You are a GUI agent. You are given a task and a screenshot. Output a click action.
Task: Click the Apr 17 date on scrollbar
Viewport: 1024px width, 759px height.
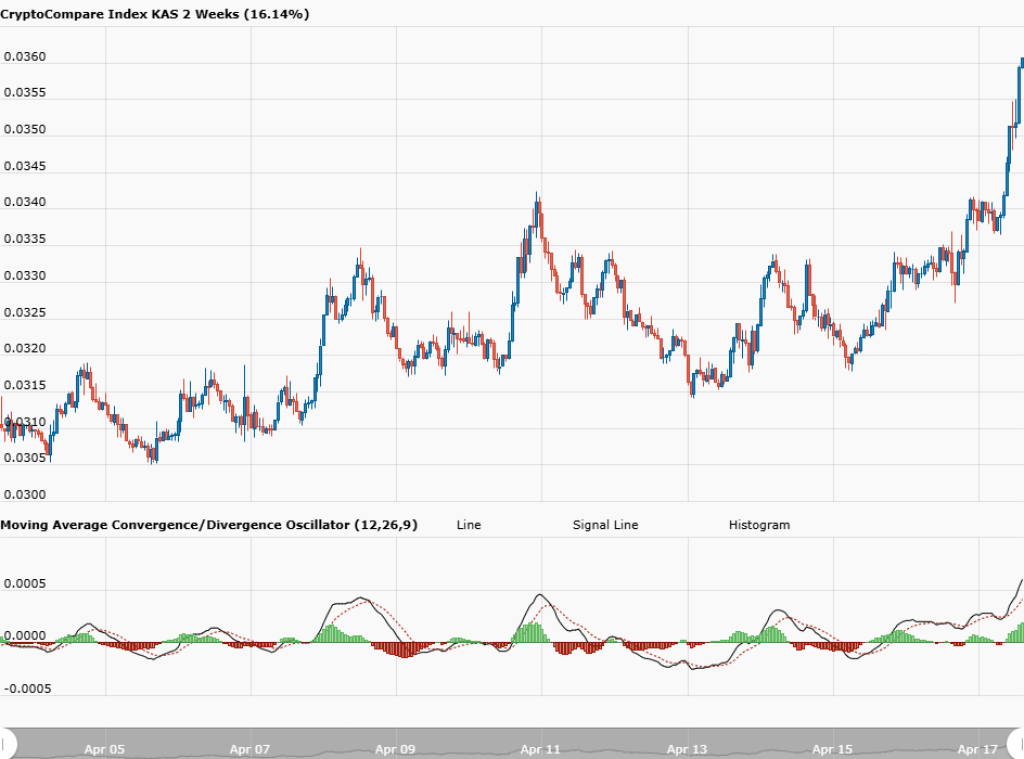click(x=978, y=748)
